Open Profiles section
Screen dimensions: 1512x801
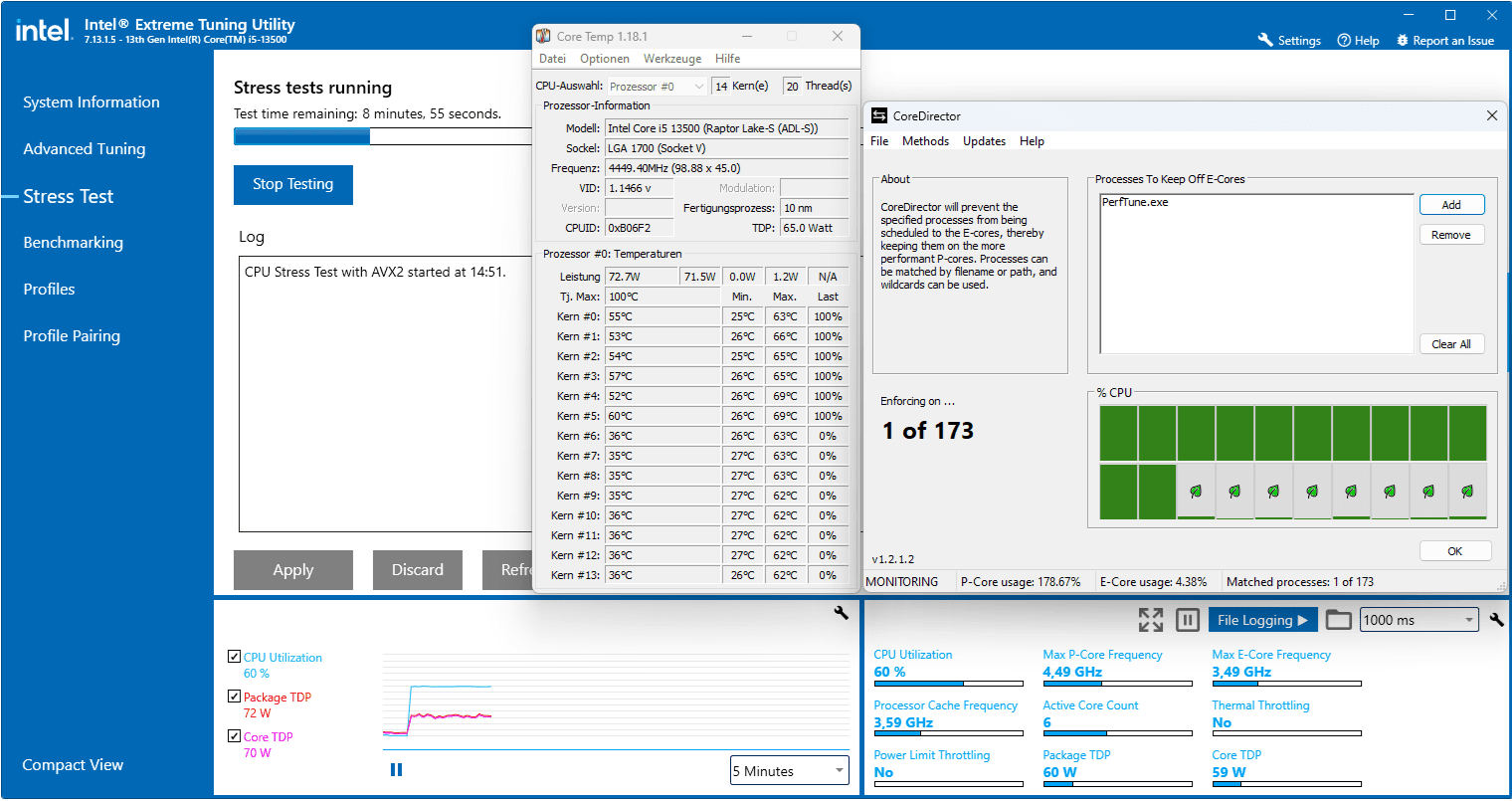point(50,290)
